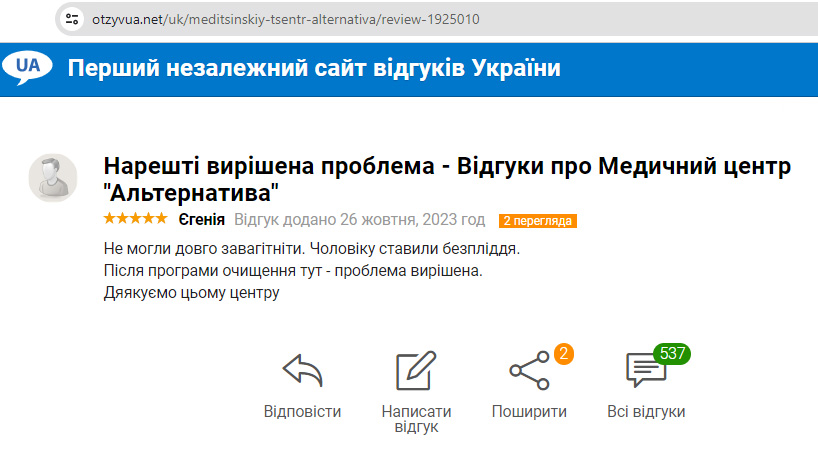Select the 'Написати відгук' label

(x=416, y=419)
